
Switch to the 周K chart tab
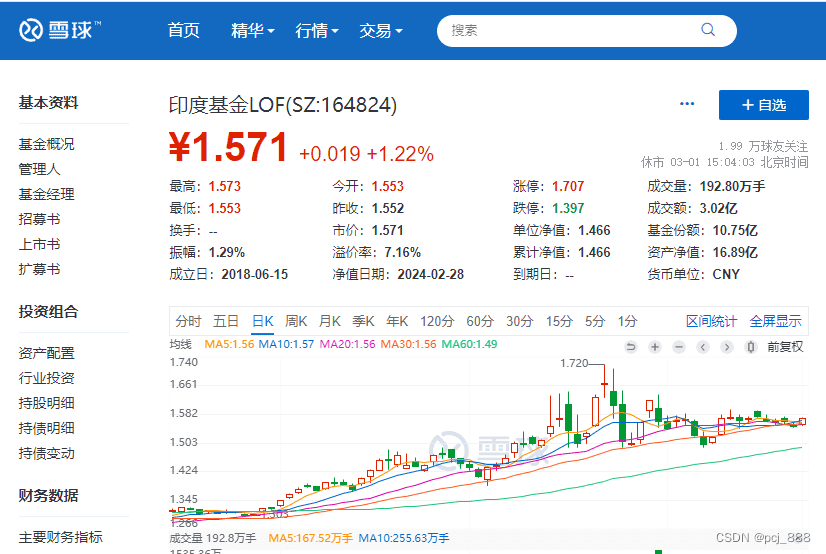[x=296, y=321]
